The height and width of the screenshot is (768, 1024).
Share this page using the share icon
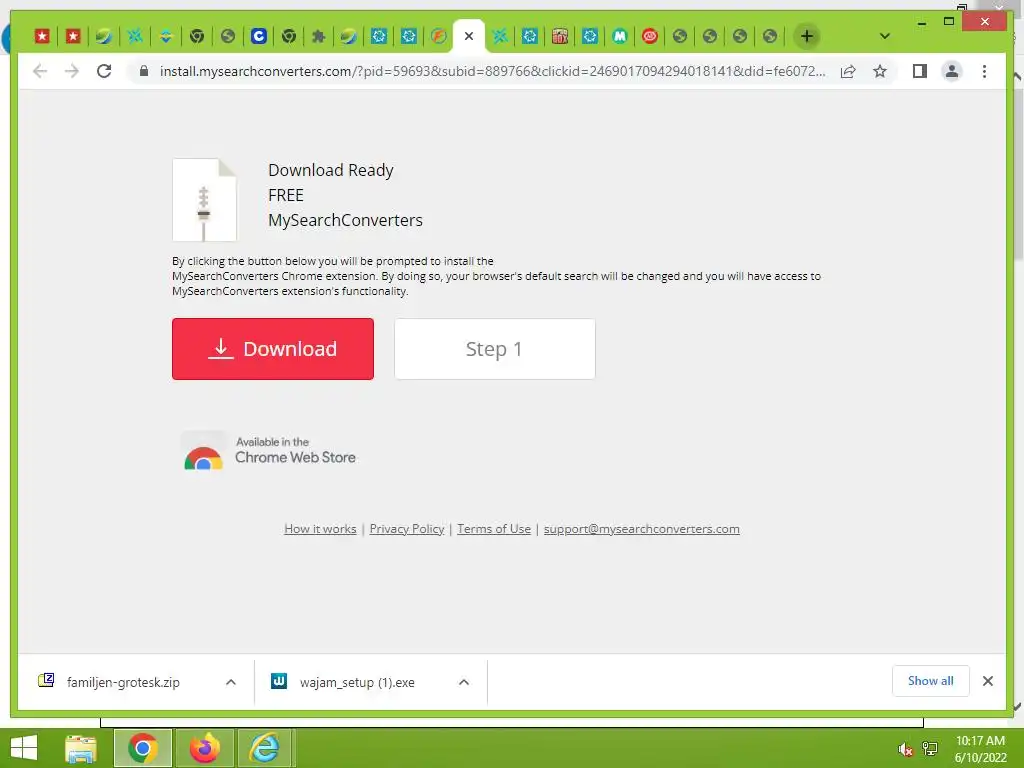848,71
